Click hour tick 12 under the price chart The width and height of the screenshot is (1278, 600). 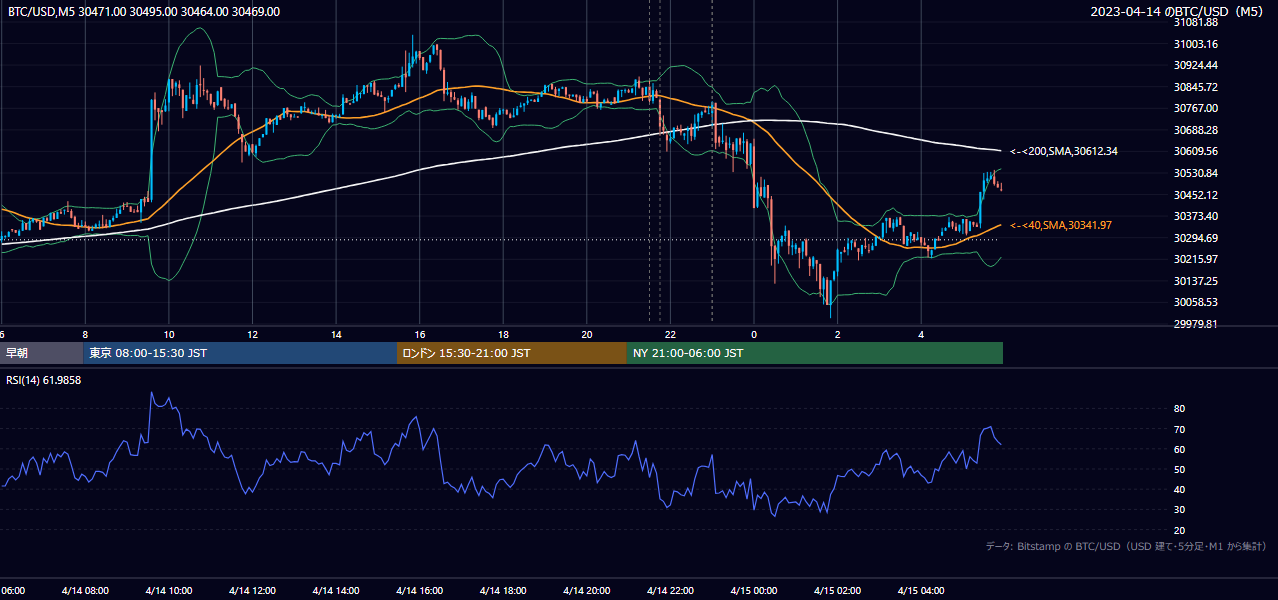[252, 334]
